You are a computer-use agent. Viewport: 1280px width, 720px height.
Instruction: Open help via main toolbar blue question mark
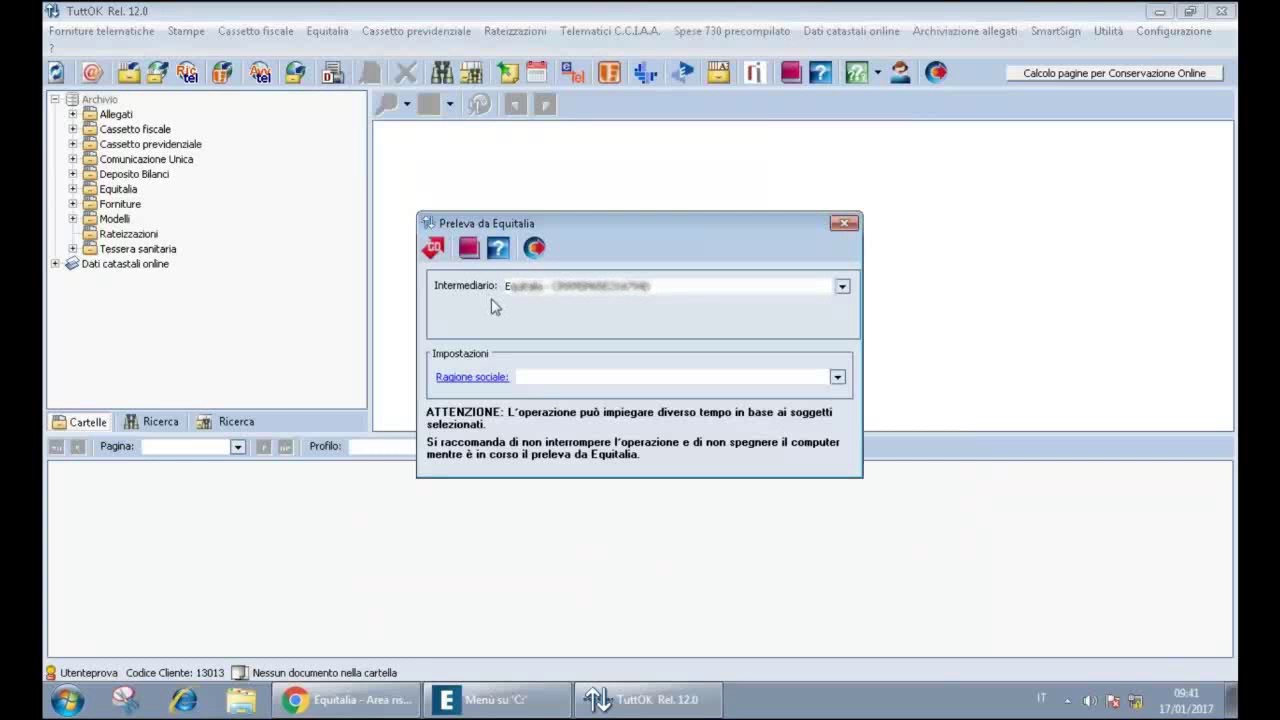click(x=820, y=72)
